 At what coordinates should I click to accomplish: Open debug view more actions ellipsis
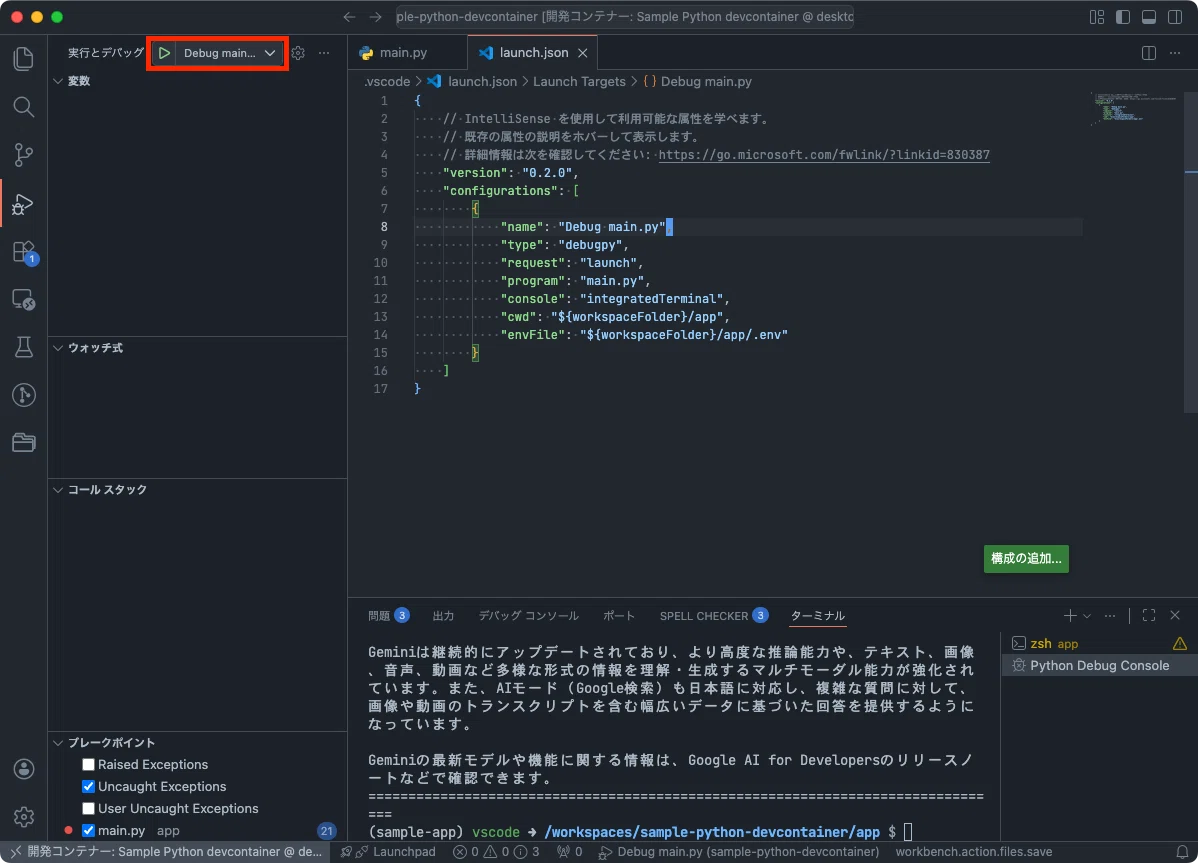point(324,53)
